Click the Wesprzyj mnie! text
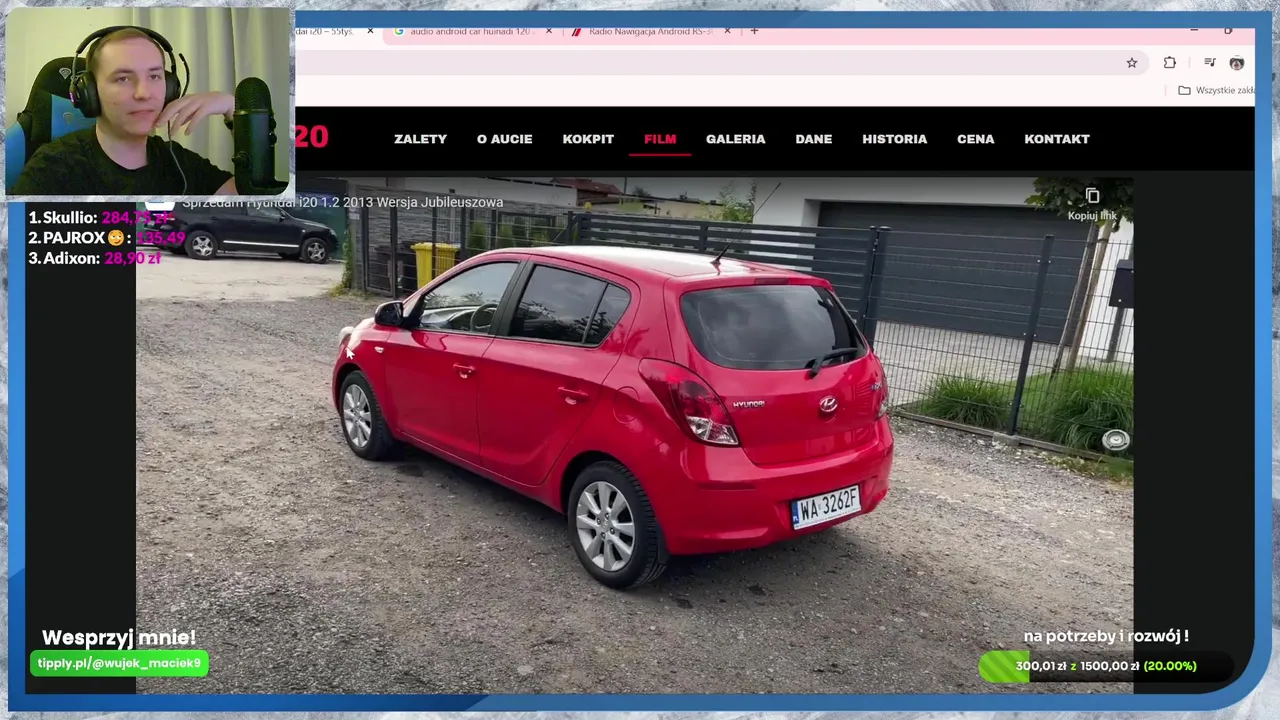Viewport: 1280px width, 720px height. pyautogui.click(x=119, y=638)
